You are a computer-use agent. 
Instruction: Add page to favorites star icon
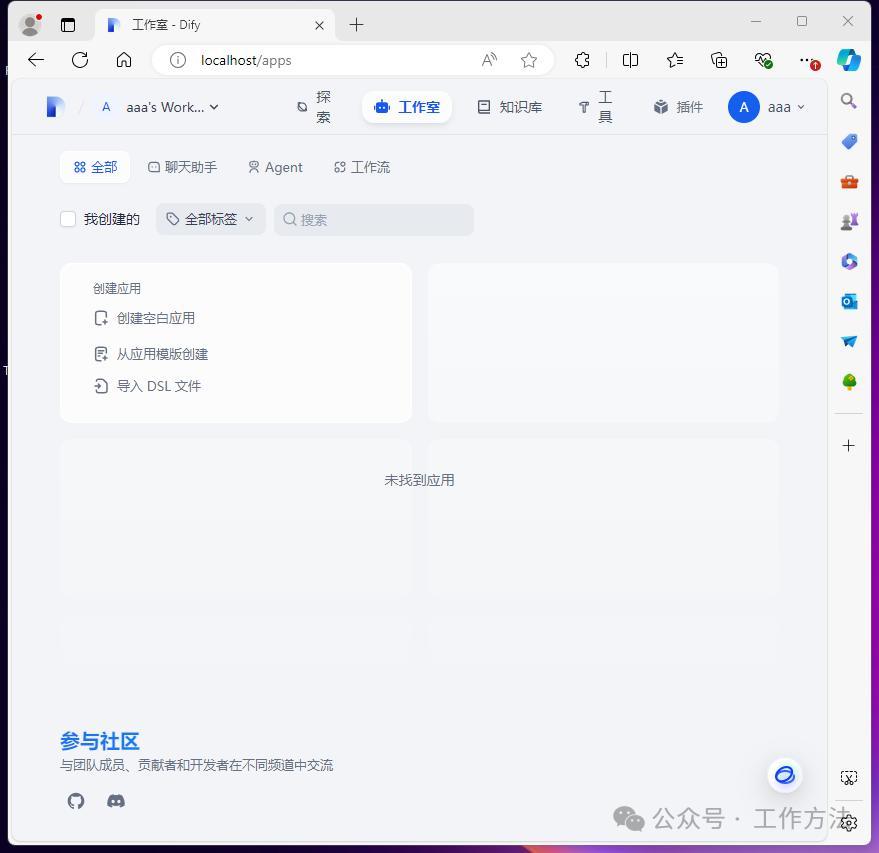[x=529, y=60]
